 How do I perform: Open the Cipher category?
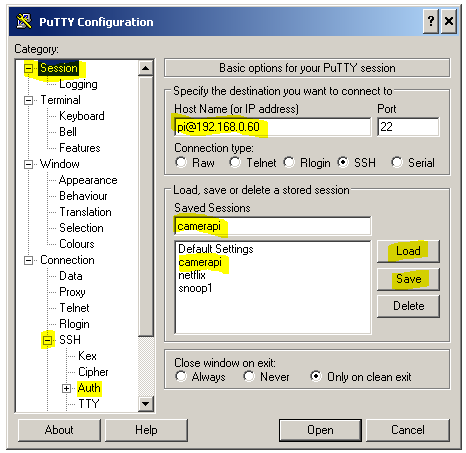pyautogui.click(x=93, y=372)
